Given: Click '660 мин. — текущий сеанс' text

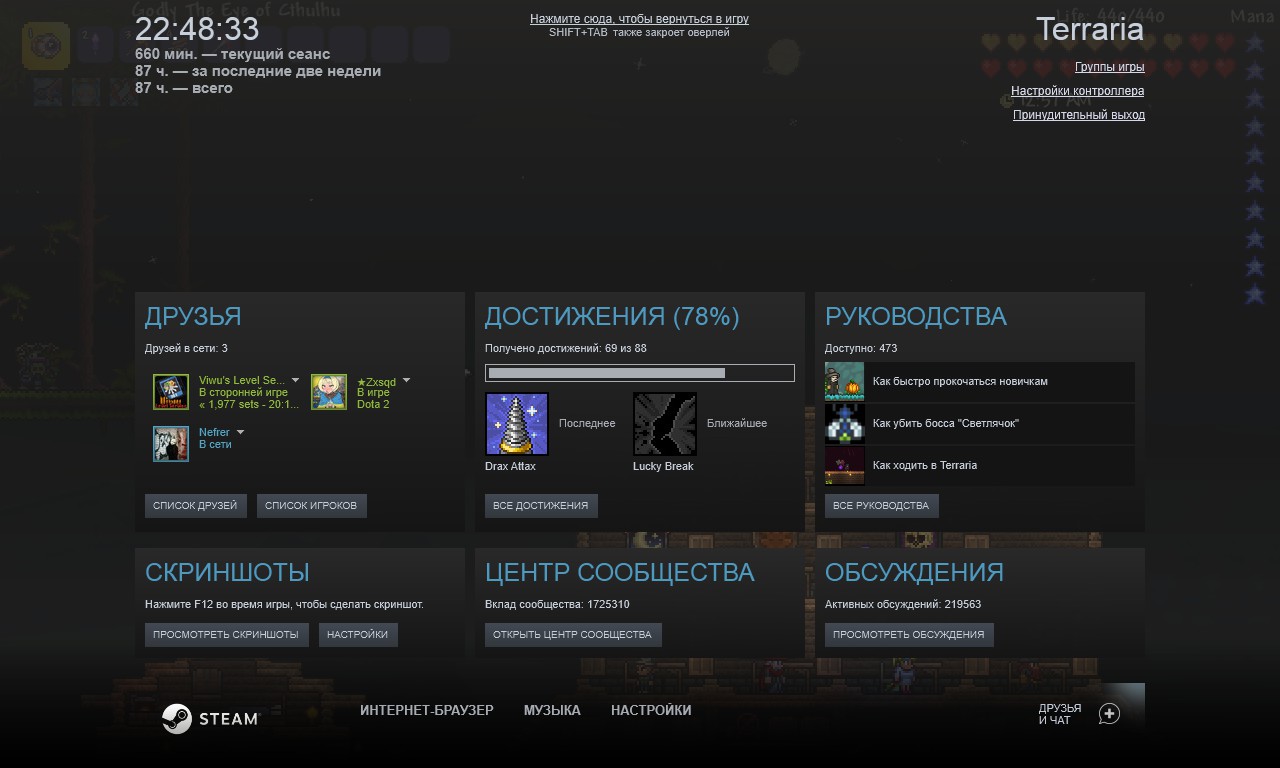Looking at the screenshot, I should pos(233,54).
